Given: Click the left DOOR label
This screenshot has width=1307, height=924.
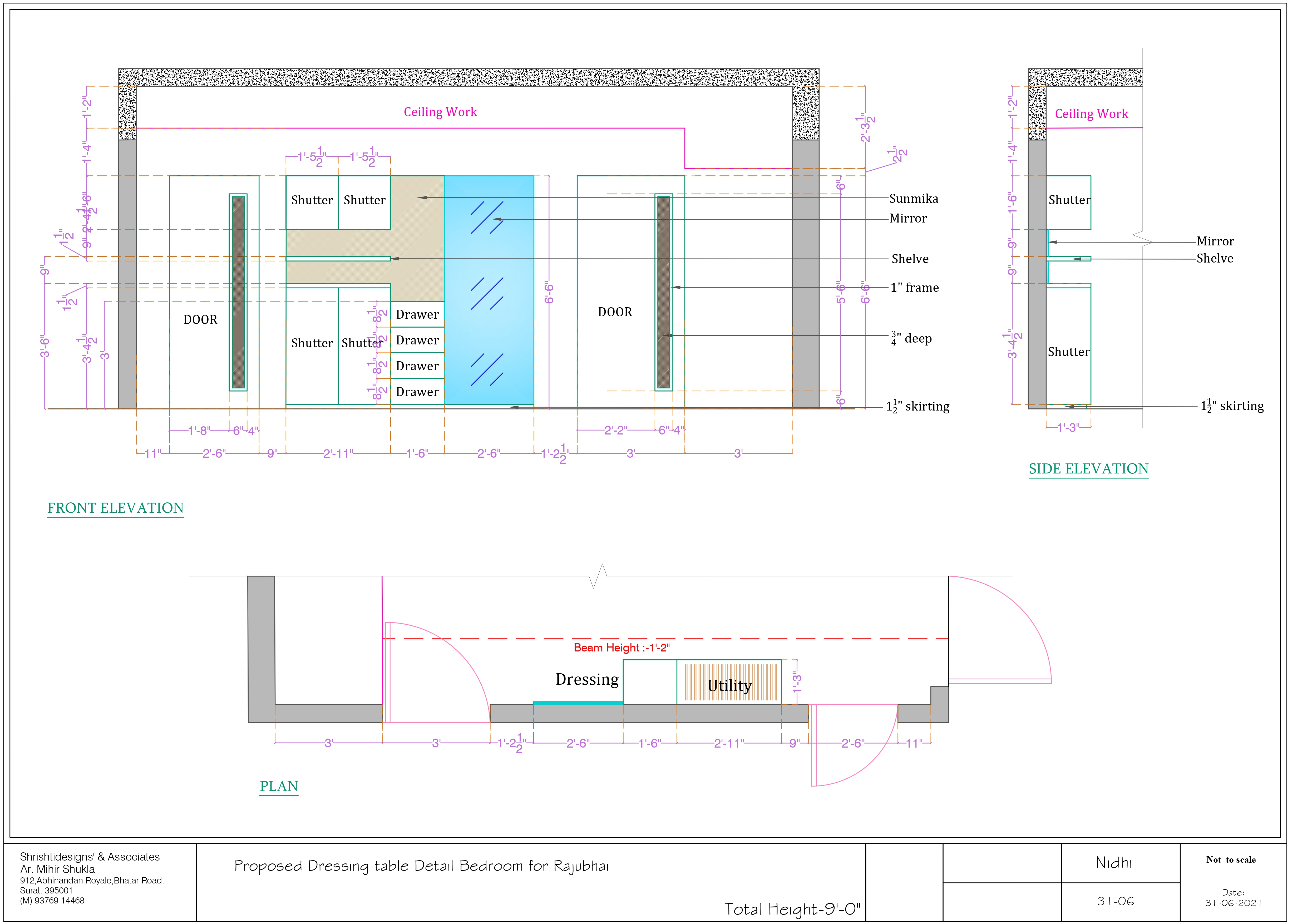Looking at the screenshot, I should [x=200, y=320].
